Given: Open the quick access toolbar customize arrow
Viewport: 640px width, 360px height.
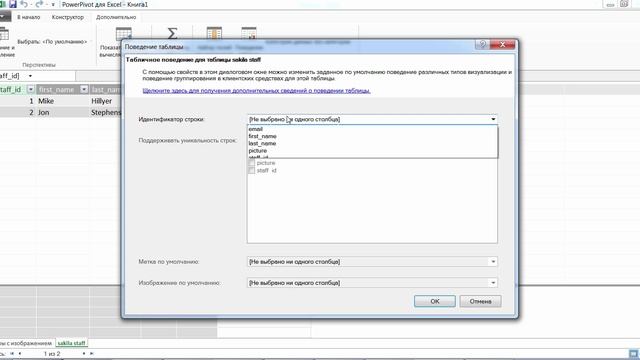Looking at the screenshot, I should point(53,4).
